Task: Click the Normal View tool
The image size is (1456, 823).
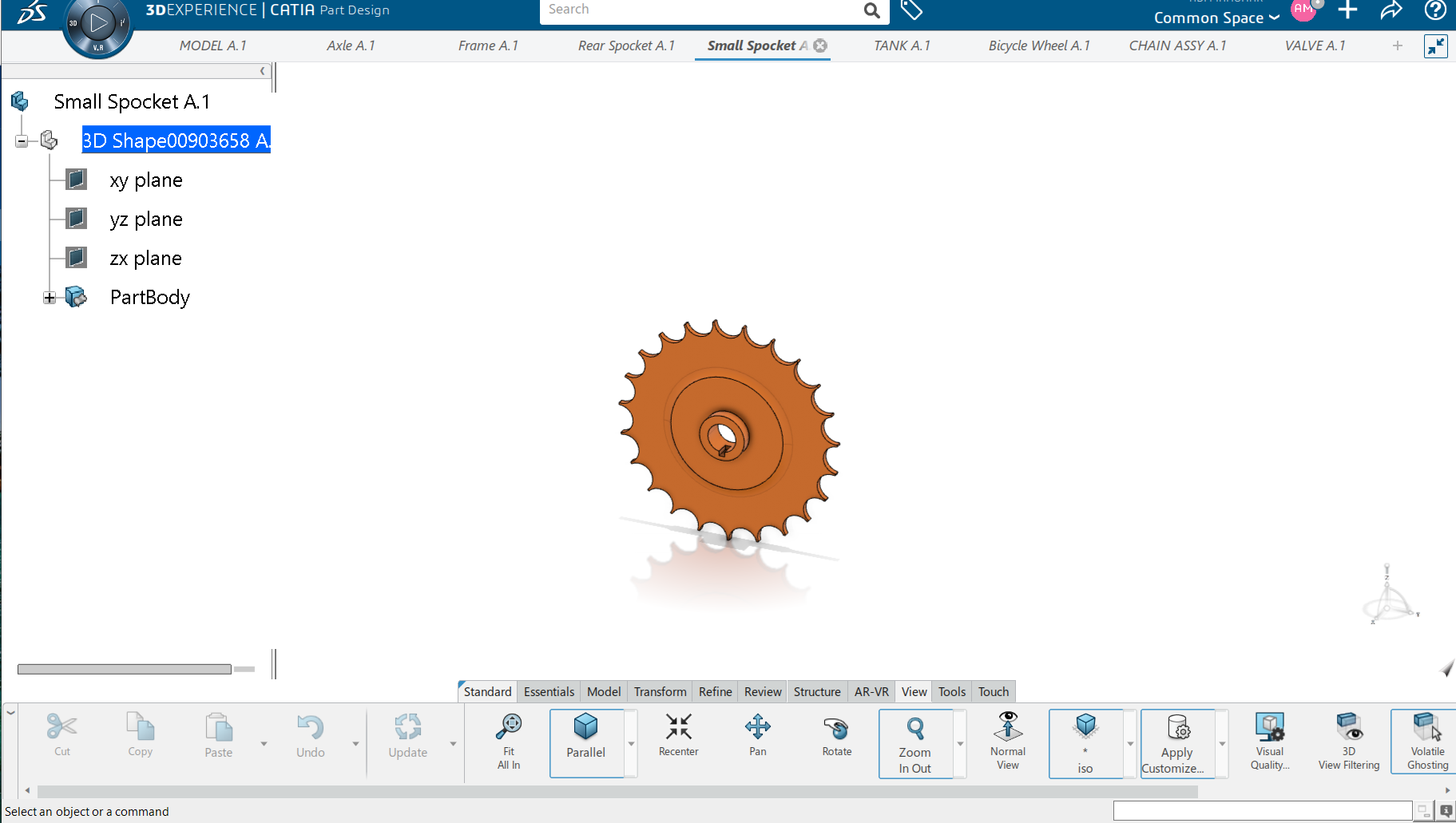Action: (x=1008, y=742)
